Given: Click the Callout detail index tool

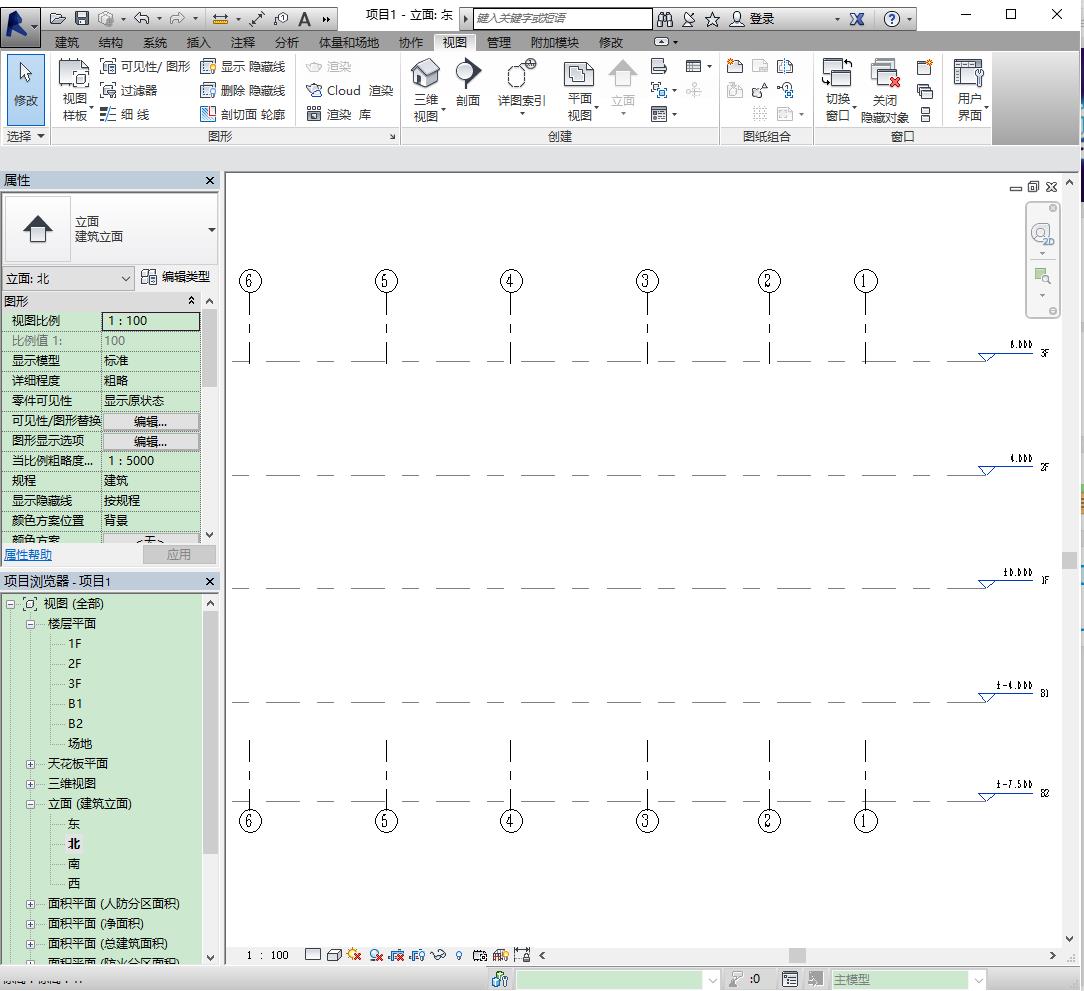Looking at the screenshot, I should click(x=521, y=86).
